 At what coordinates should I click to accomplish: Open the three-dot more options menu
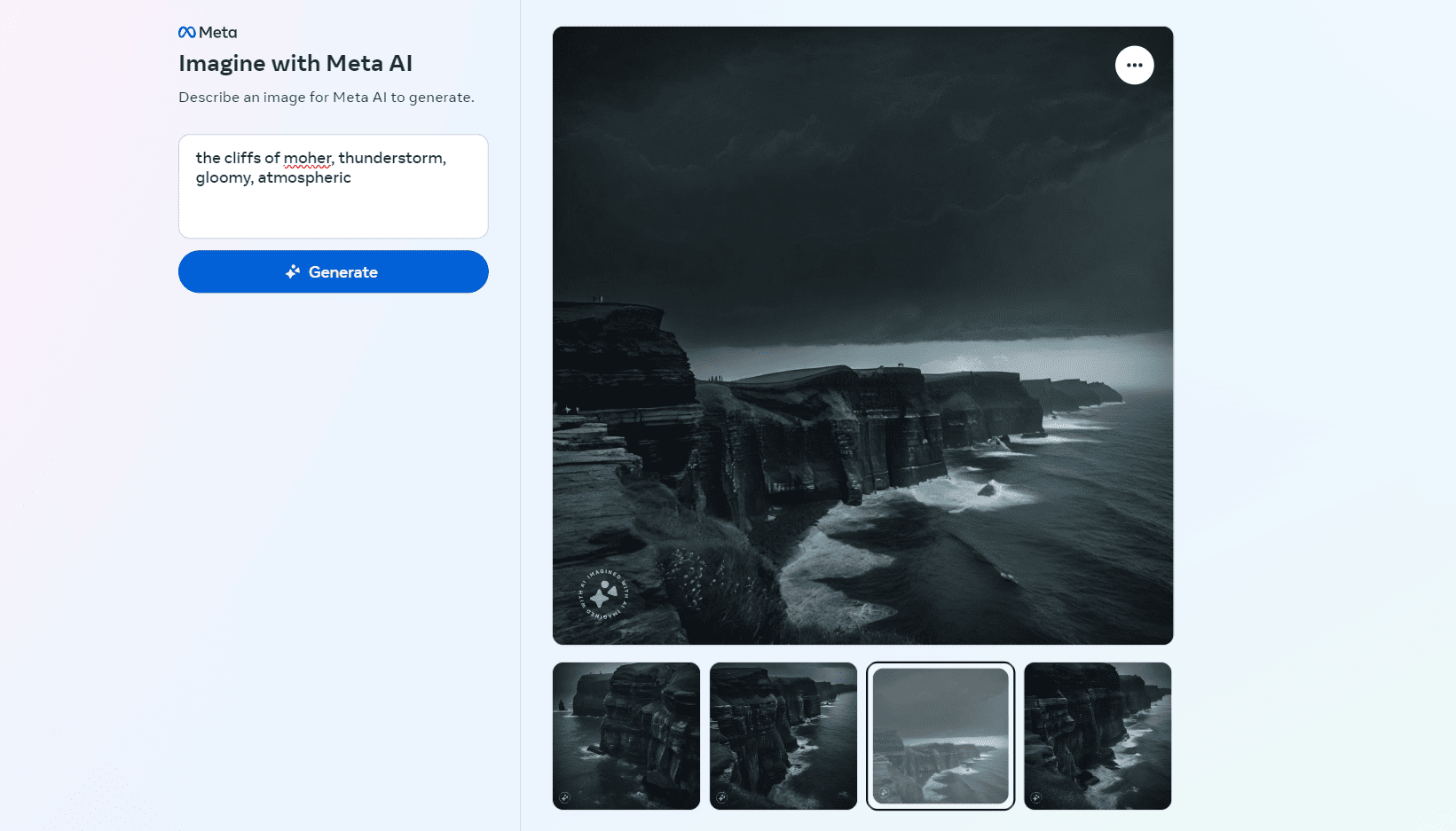1134,65
